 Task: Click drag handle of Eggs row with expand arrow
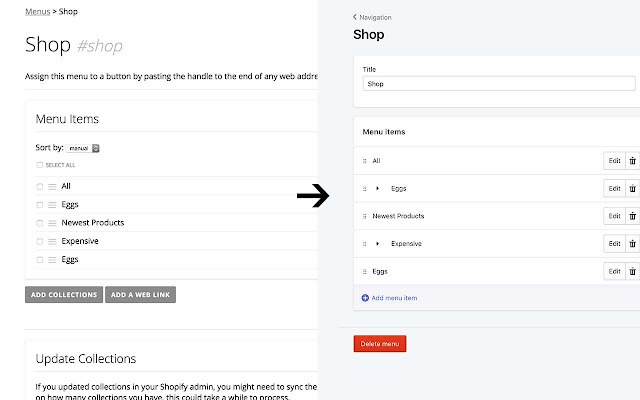point(364,189)
